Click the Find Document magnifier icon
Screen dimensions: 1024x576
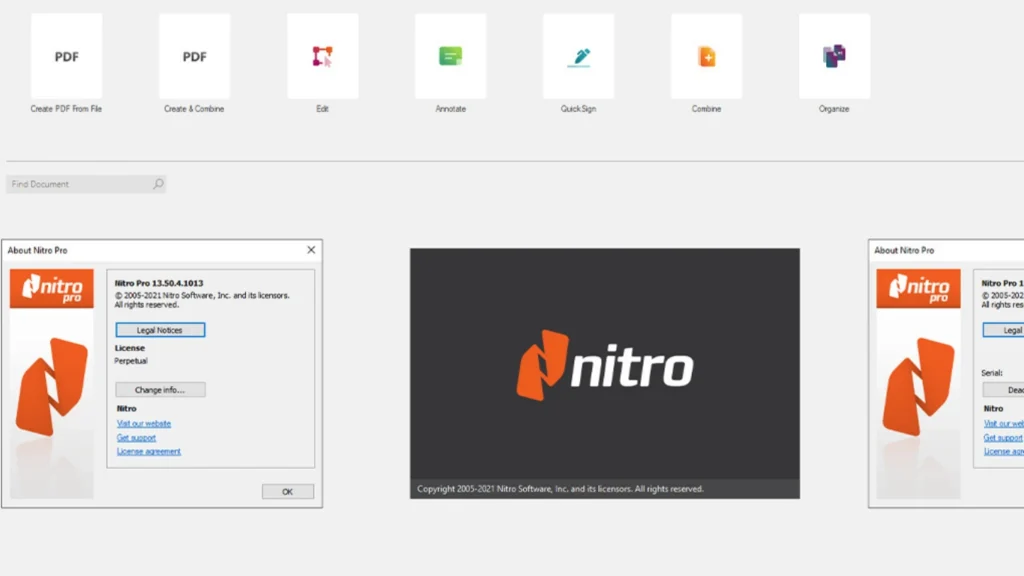click(x=157, y=184)
